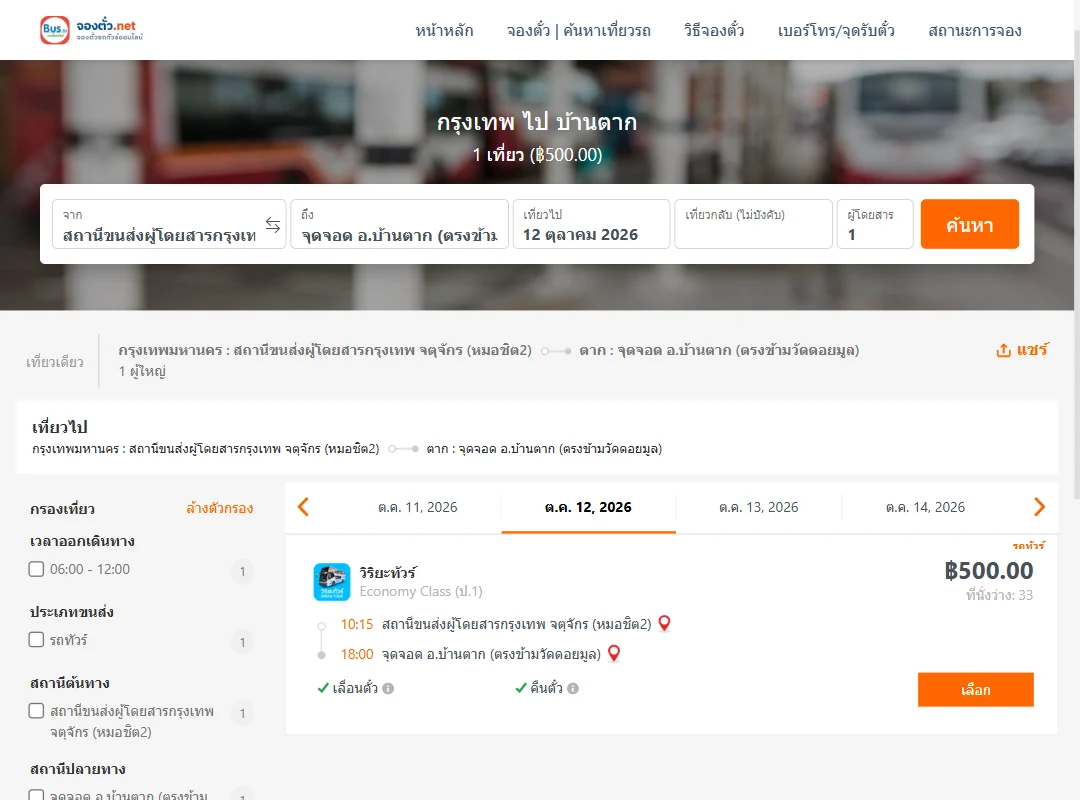The image size is (1080, 800).
Task: Open เบอร์โทร/จุดรับตั๋ว menu item
Action: pos(836,30)
